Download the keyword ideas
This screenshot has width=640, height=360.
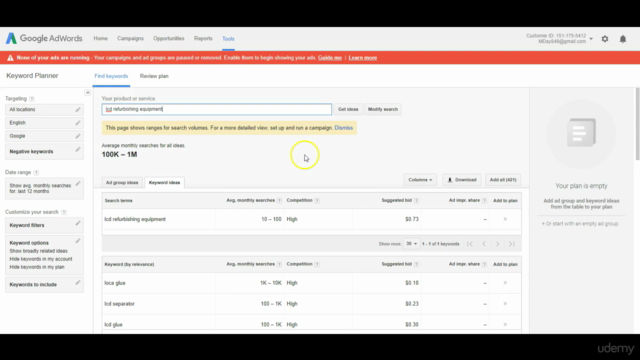point(462,180)
